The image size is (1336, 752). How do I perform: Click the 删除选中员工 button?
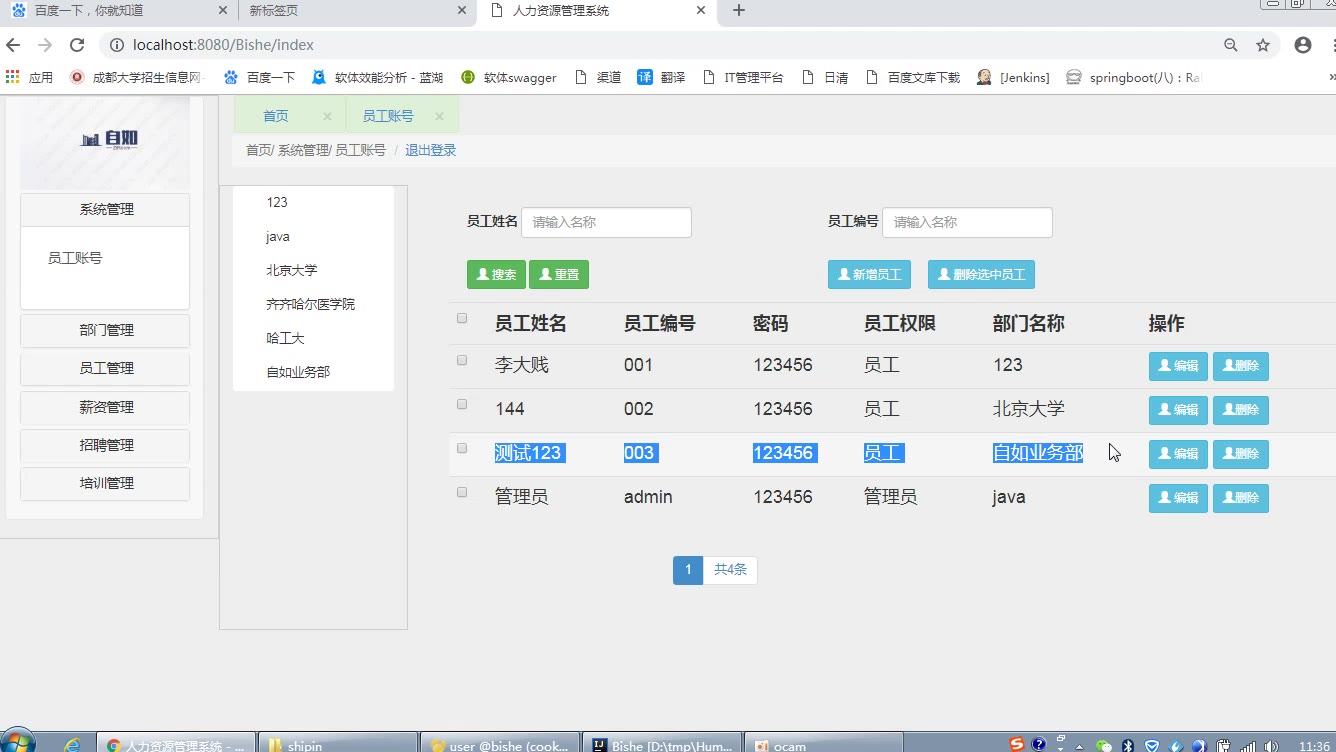(x=981, y=275)
